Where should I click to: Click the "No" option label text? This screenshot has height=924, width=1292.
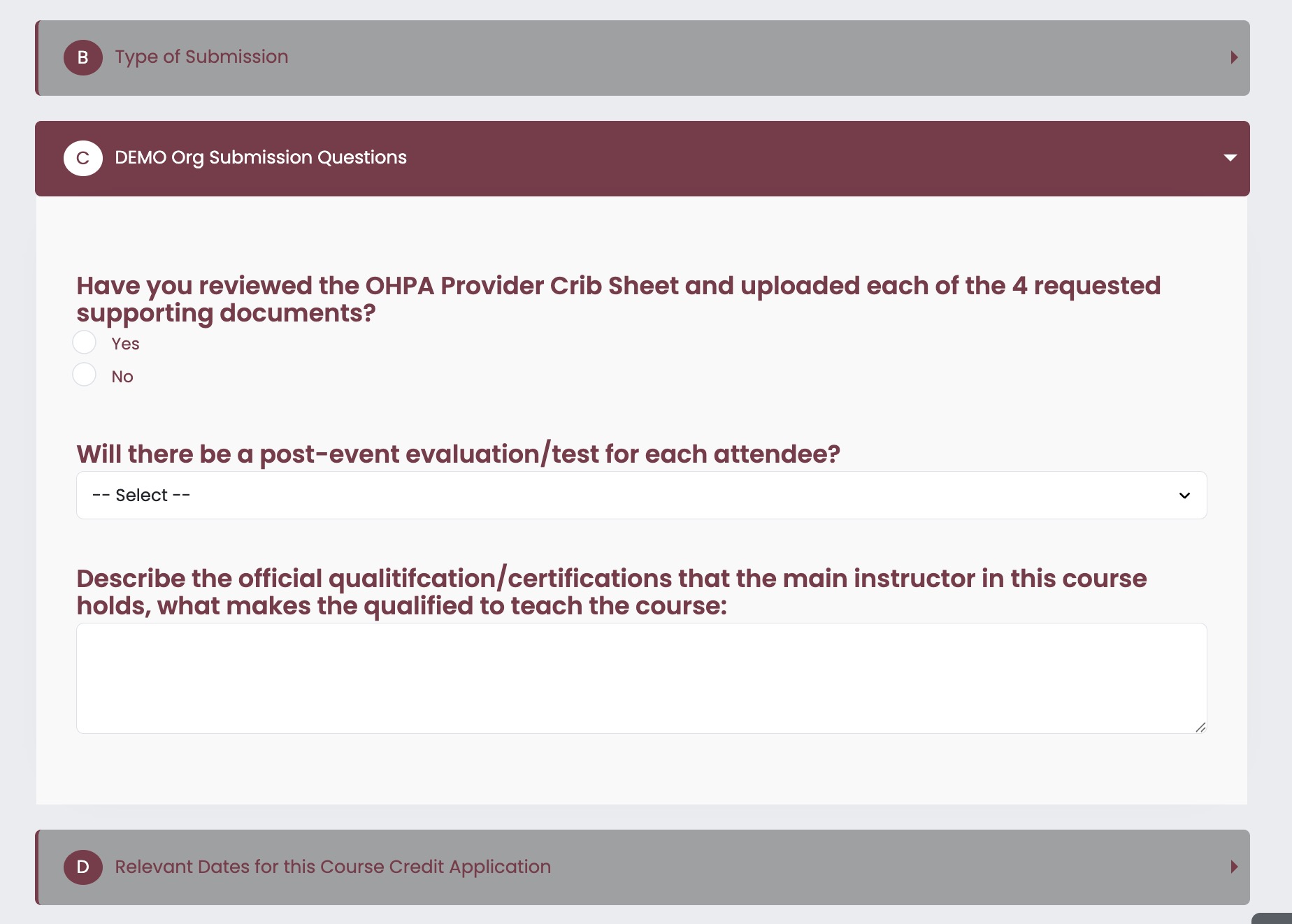pyautogui.click(x=122, y=377)
